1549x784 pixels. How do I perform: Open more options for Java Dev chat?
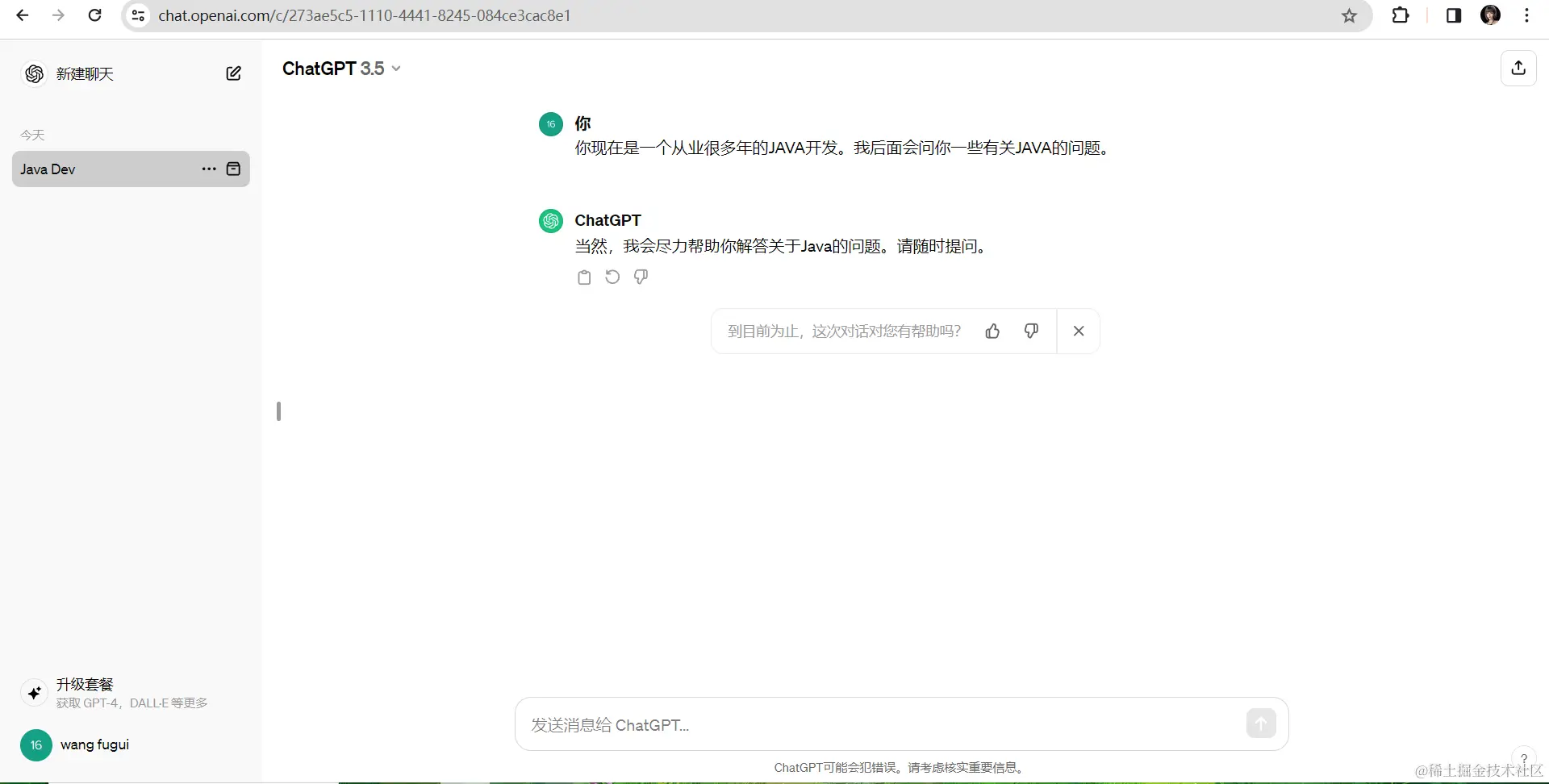(209, 169)
